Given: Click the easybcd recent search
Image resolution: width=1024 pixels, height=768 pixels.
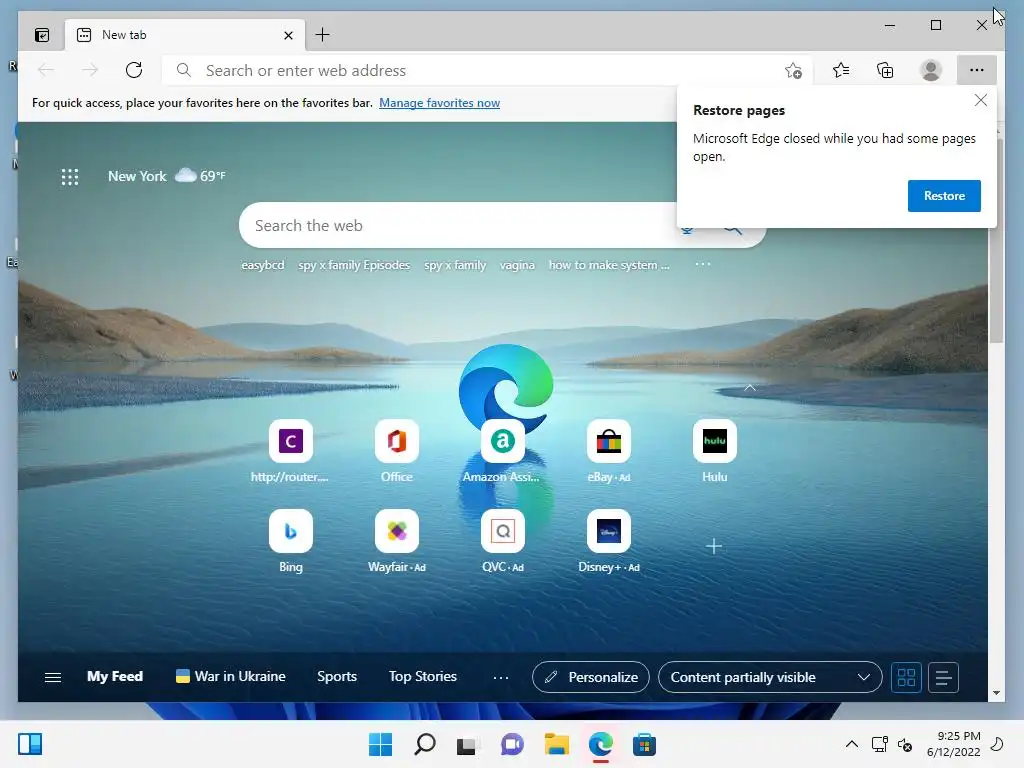Looking at the screenshot, I should 263,265.
